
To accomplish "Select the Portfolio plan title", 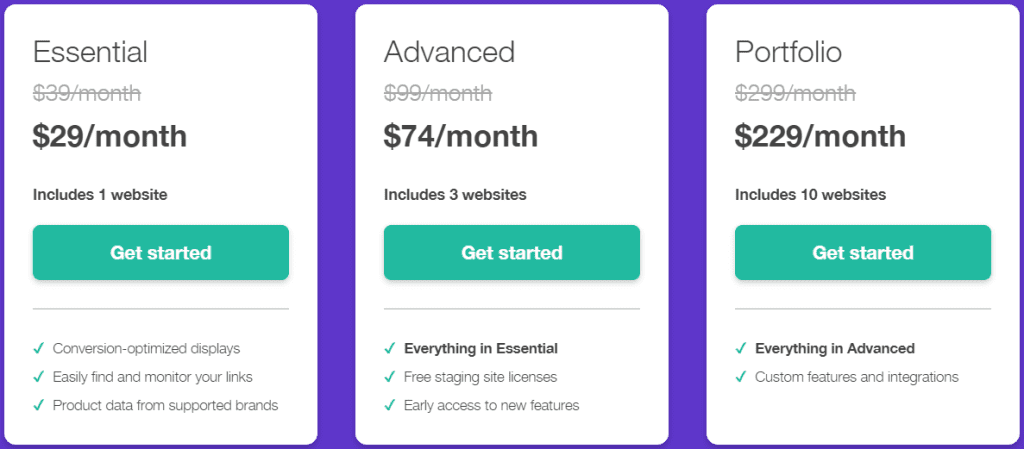I will tap(788, 52).
